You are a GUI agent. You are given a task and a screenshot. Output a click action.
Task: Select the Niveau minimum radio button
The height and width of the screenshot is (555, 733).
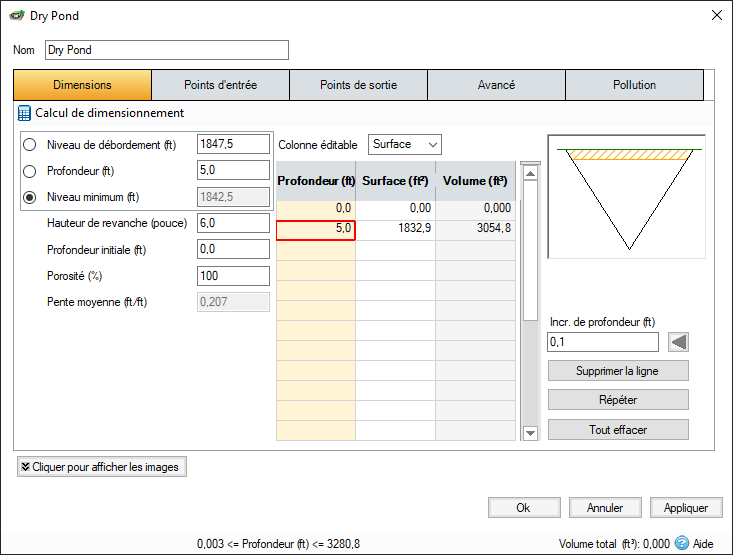click(x=29, y=197)
